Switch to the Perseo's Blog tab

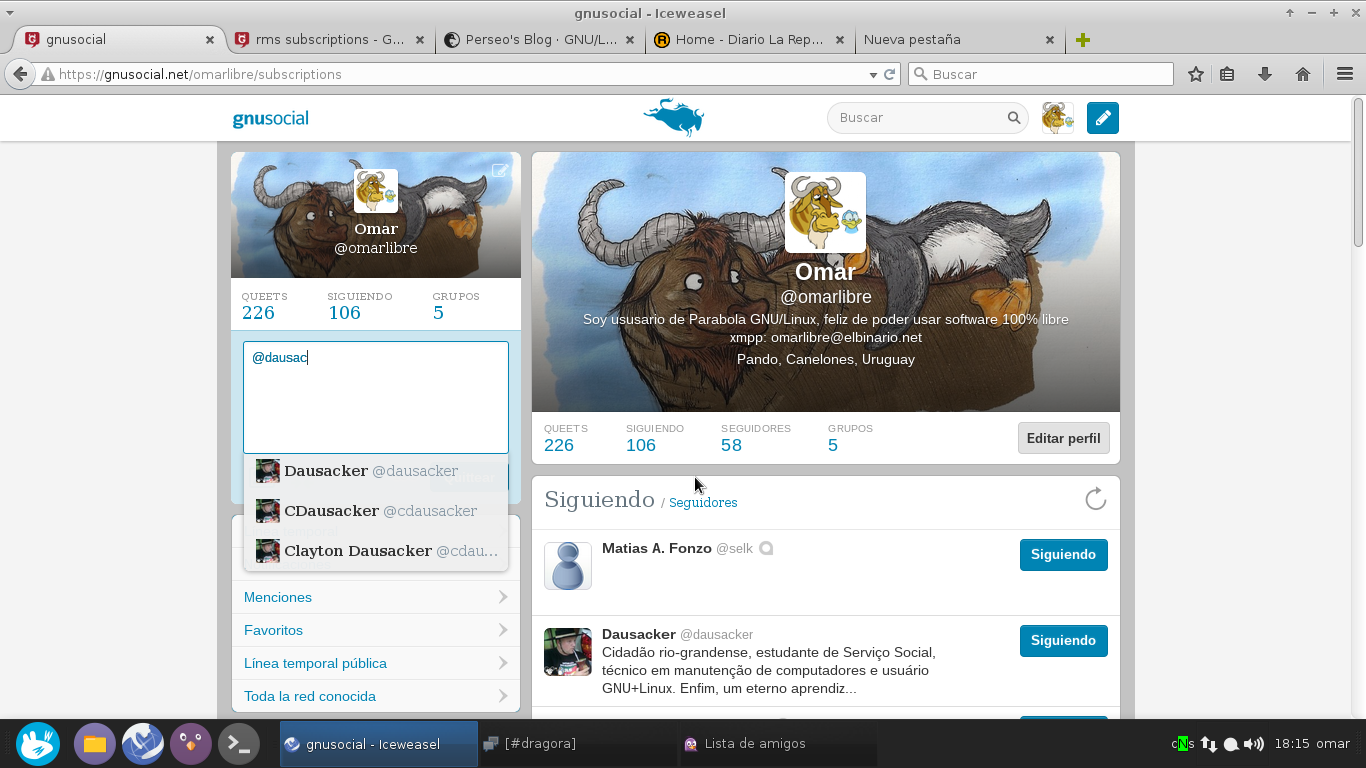538,40
